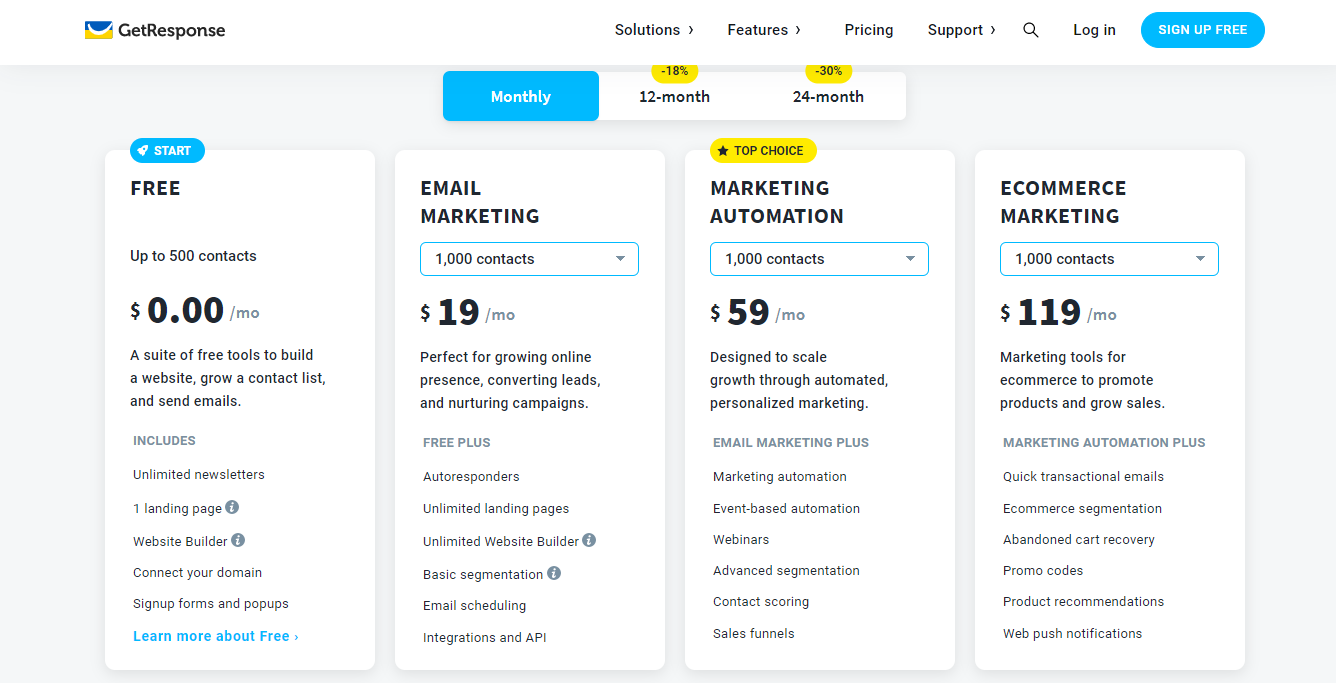The image size is (1336, 683).
Task: Click Webinars feature
Action: 741,540
